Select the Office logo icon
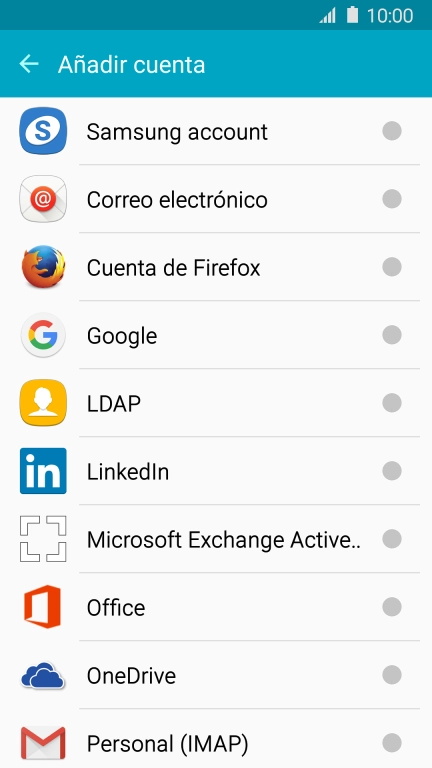432x768 pixels. coord(43,607)
